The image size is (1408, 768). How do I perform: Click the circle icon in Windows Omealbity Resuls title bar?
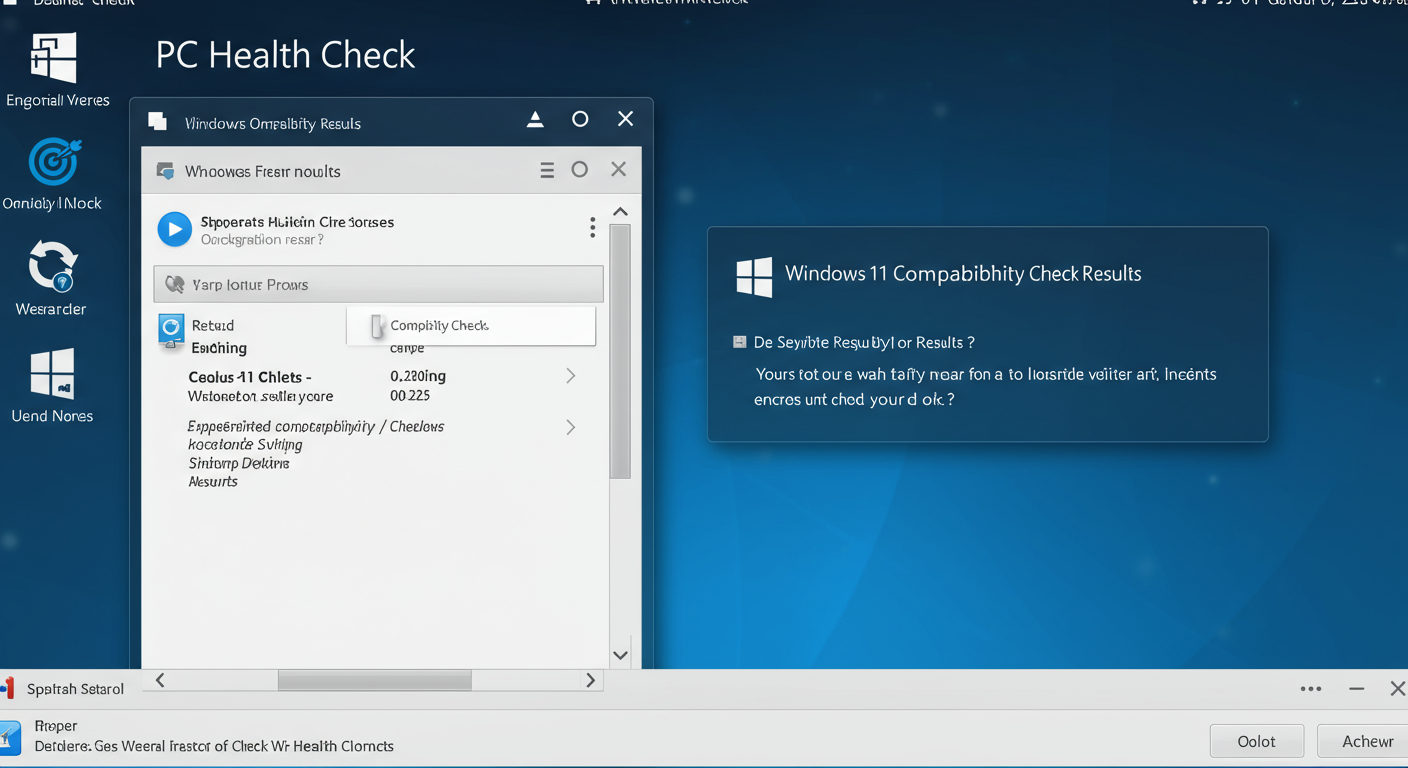click(580, 119)
